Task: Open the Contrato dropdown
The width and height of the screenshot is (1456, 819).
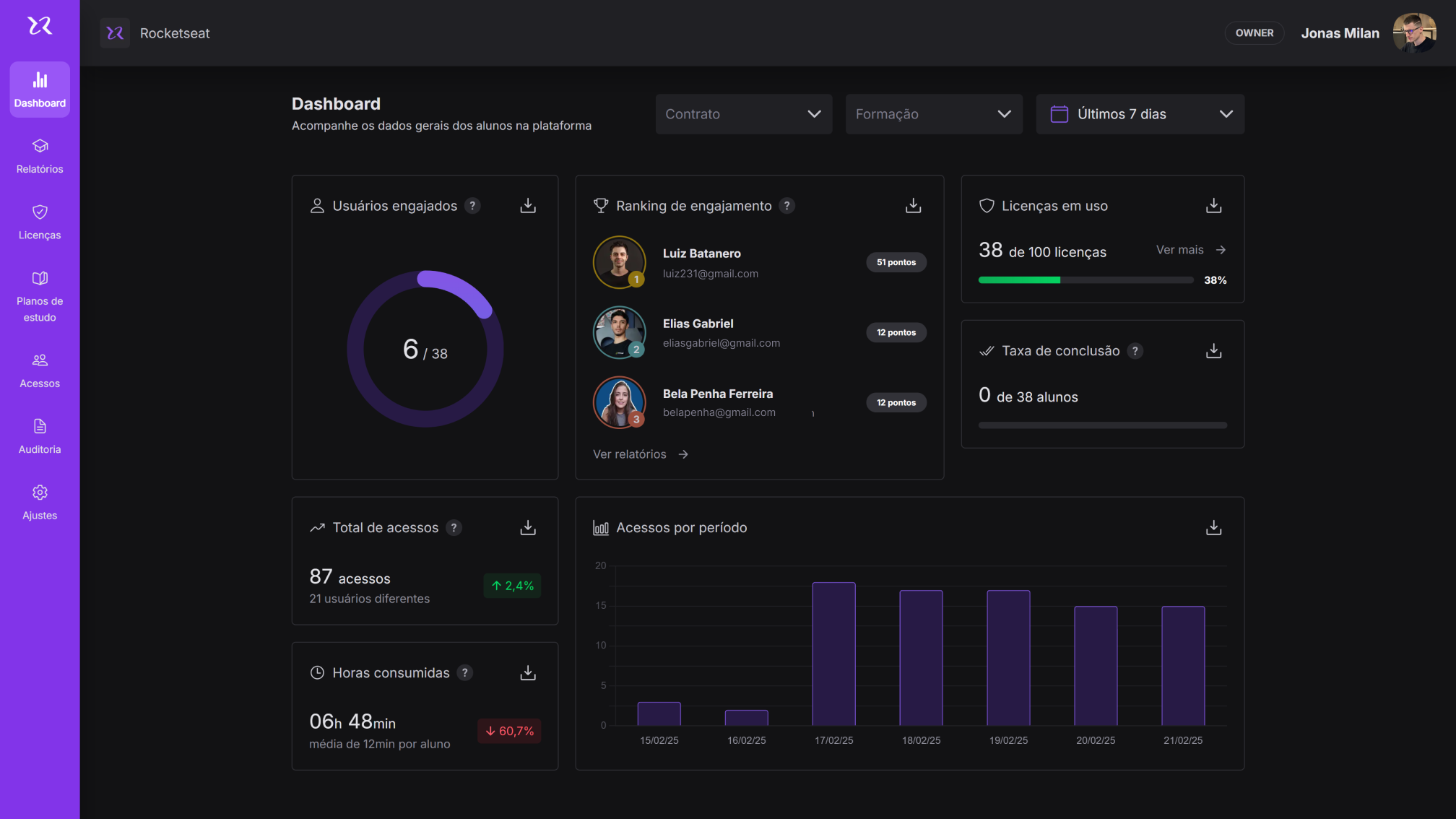Action: point(743,113)
